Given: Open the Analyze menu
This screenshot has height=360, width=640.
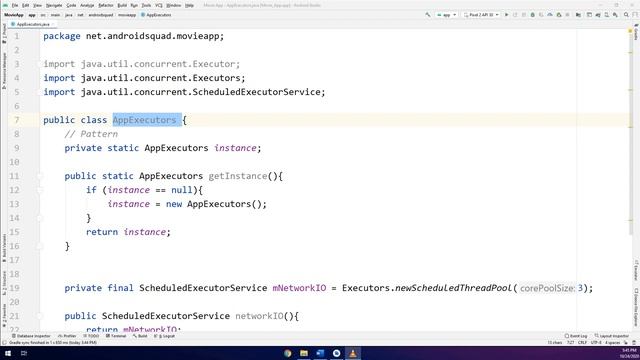Looking at the screenshot, I should (87, 5).
